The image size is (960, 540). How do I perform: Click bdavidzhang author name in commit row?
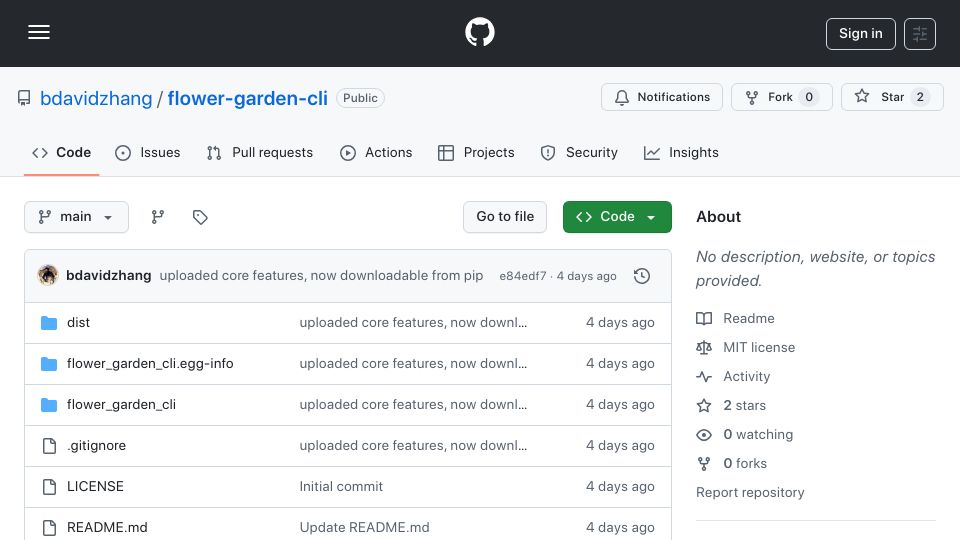[x=108, y=276]
